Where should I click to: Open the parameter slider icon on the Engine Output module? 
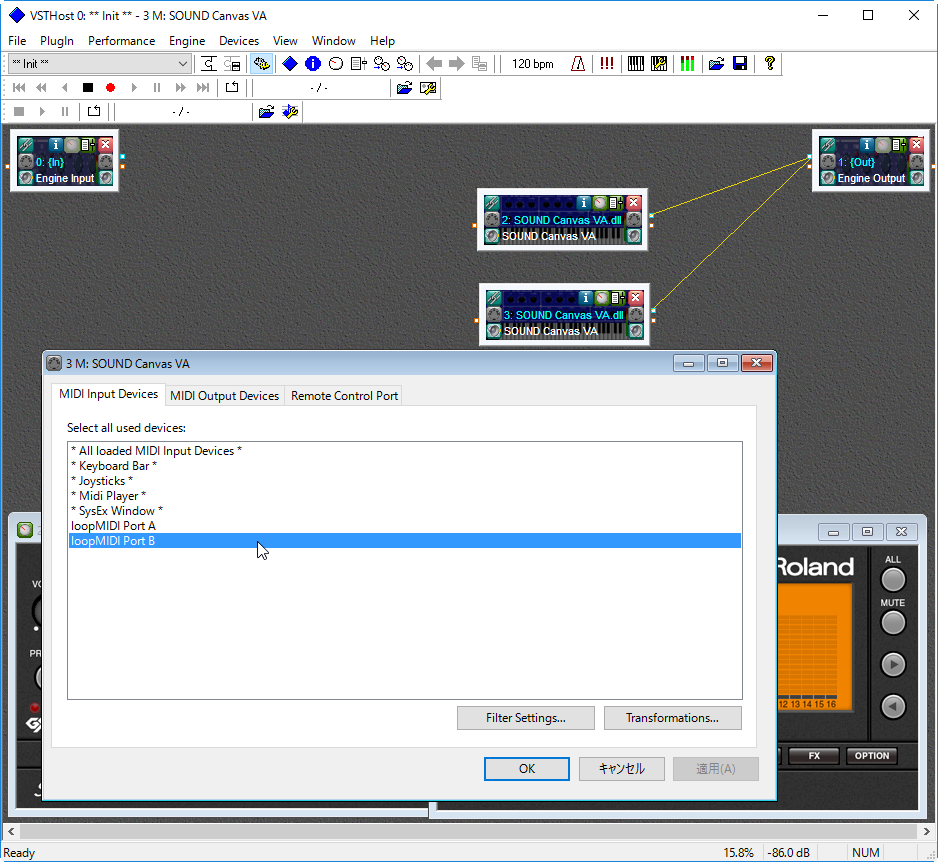[899, 144]
